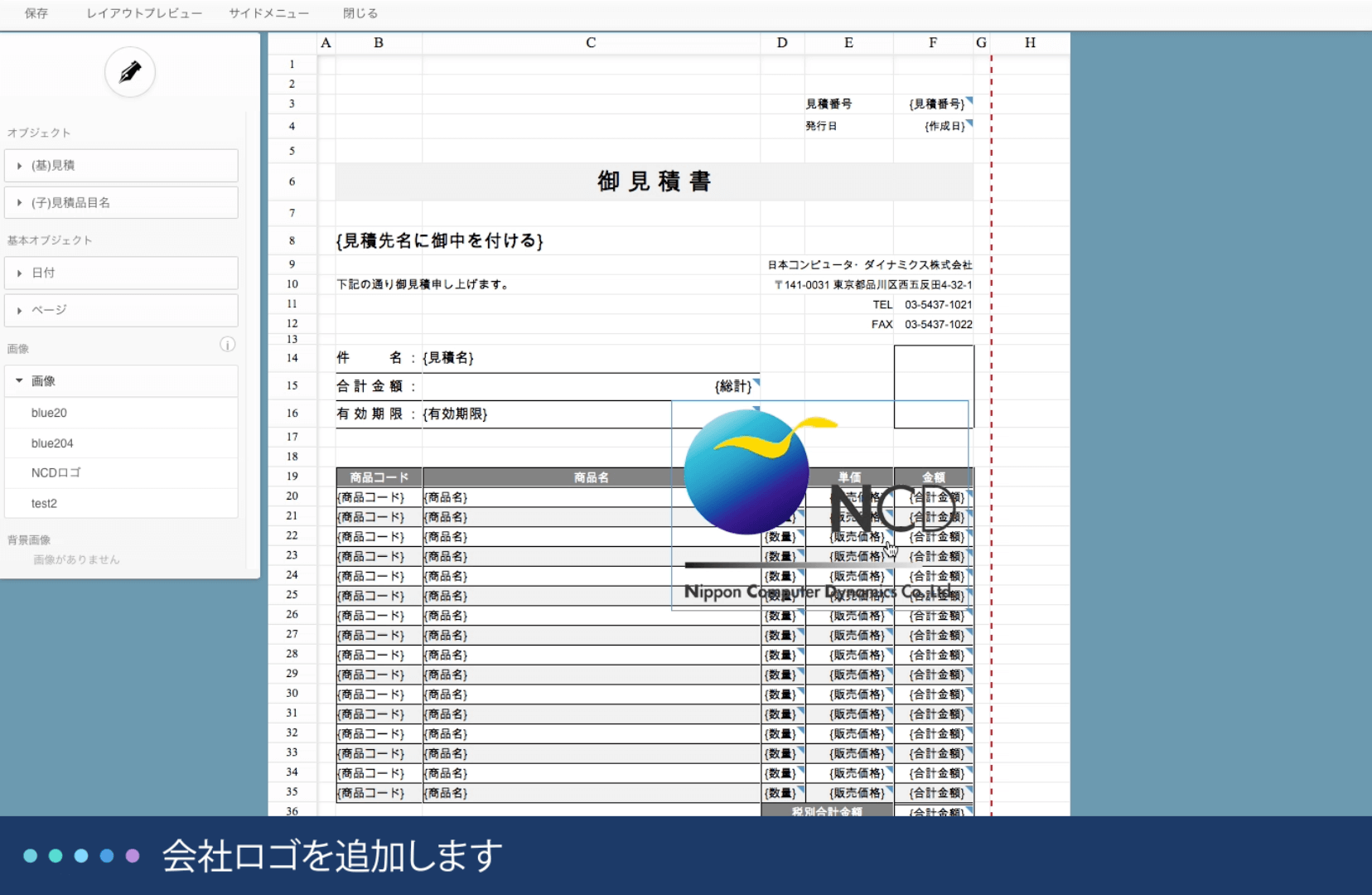Viewport: 1372px width, 895px height.
Task: Click the TEL 03-5437-1021 cell
Action: [922, 305]
